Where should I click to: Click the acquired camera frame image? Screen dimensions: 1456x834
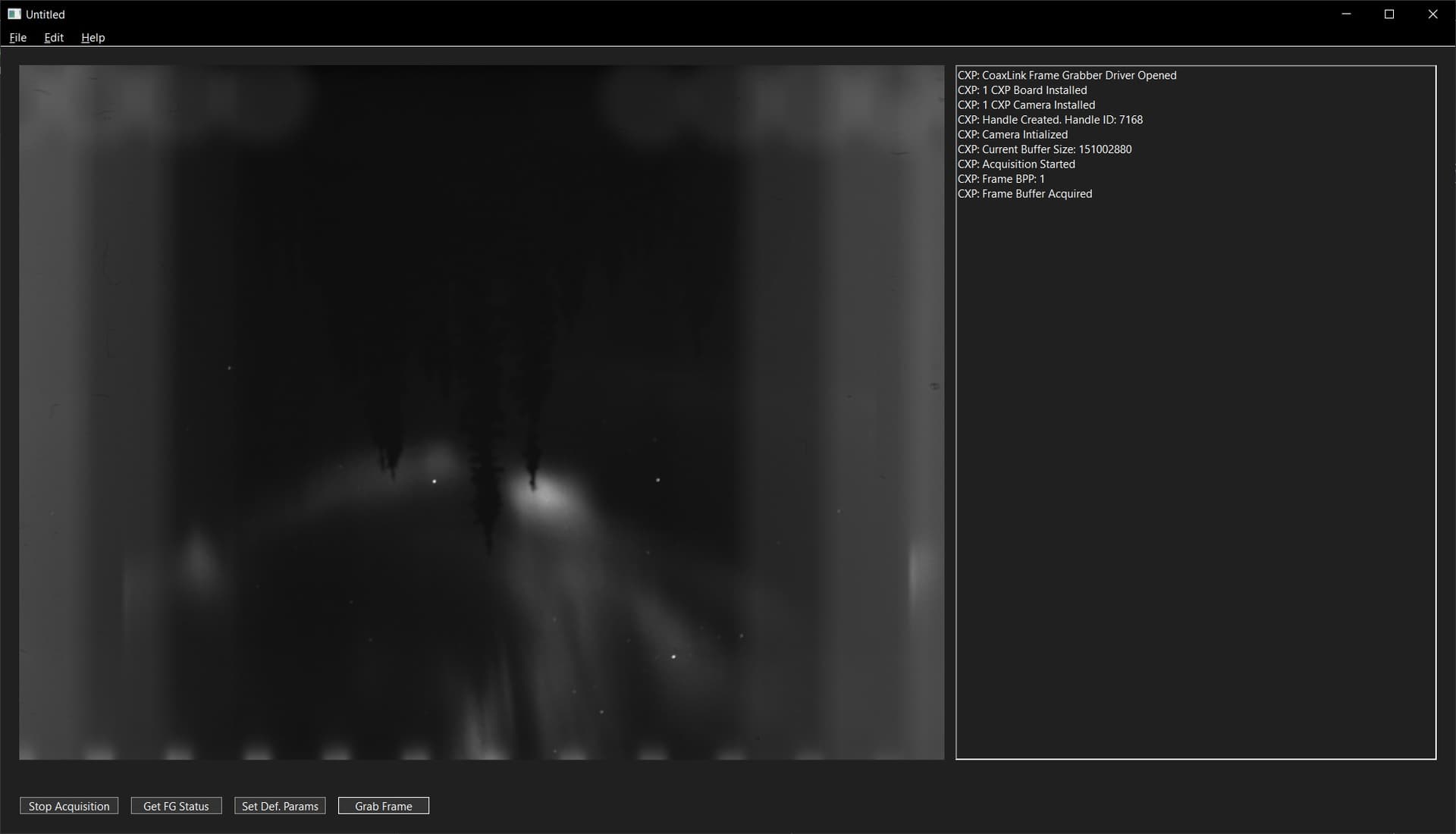coord(482,412)
